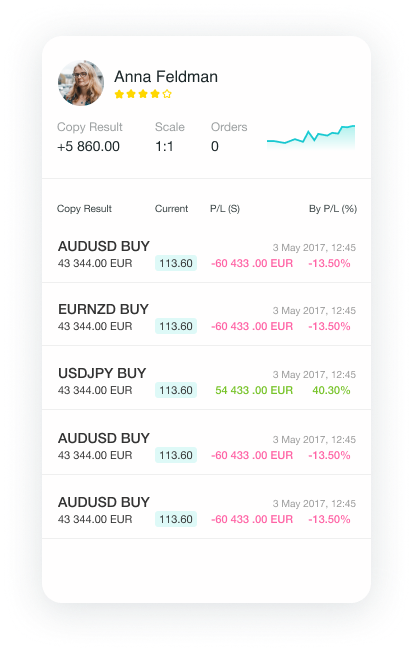
Task: Sort by Current column header
Action: click(x=171, y=208)
